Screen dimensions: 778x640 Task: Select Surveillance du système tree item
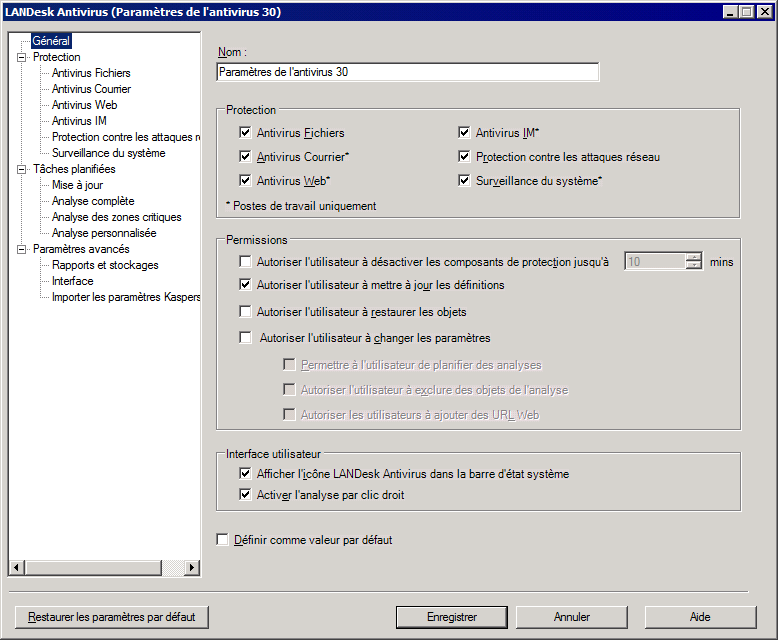click(x=109, y=153)
